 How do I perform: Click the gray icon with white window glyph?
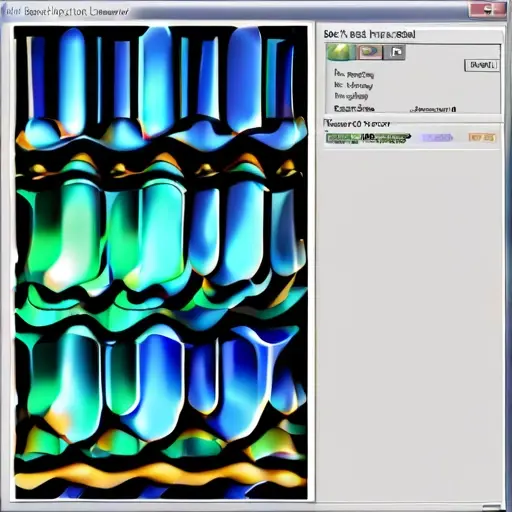click(395, 52)
